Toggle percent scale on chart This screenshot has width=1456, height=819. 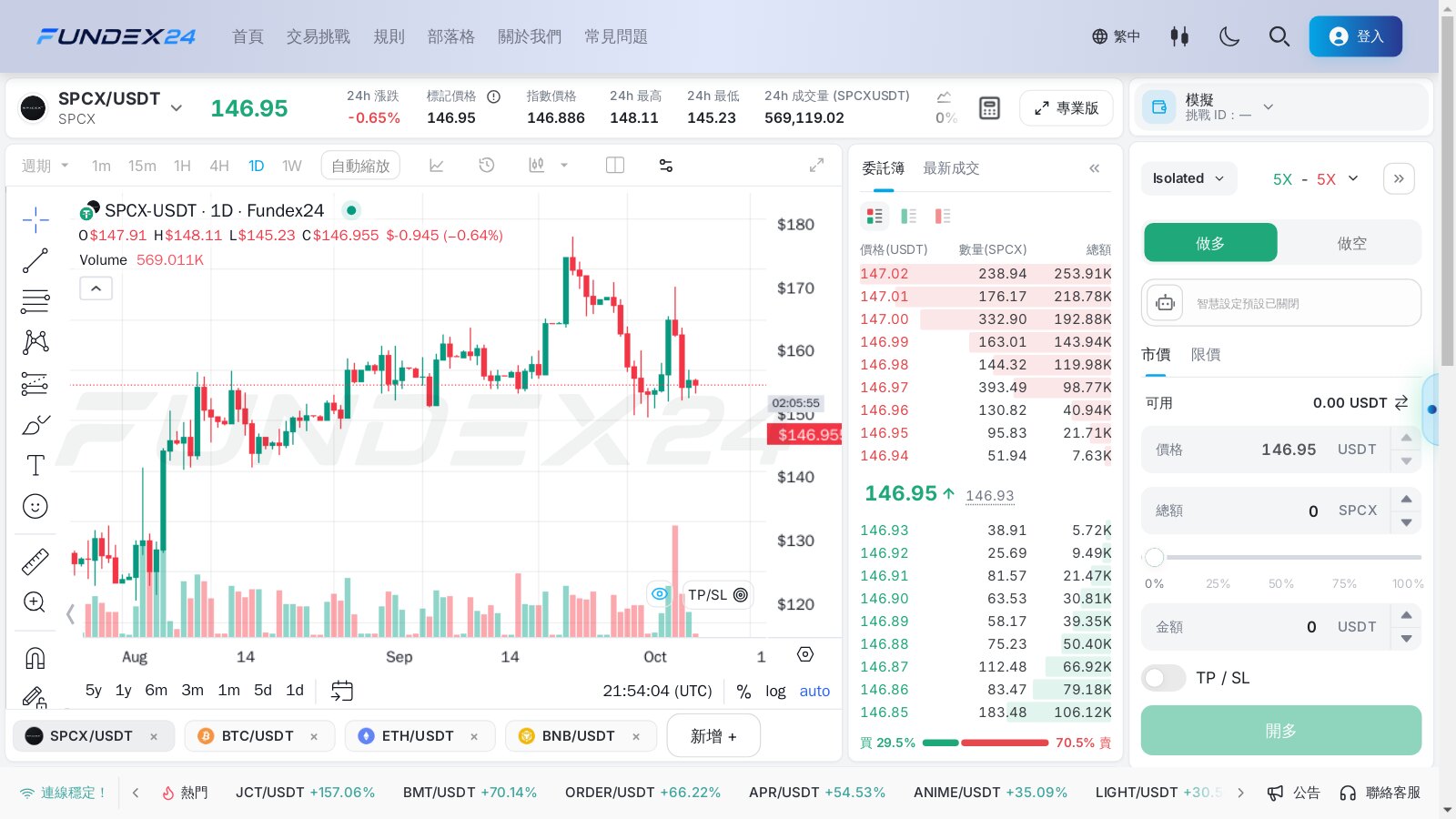click(743, 692)
